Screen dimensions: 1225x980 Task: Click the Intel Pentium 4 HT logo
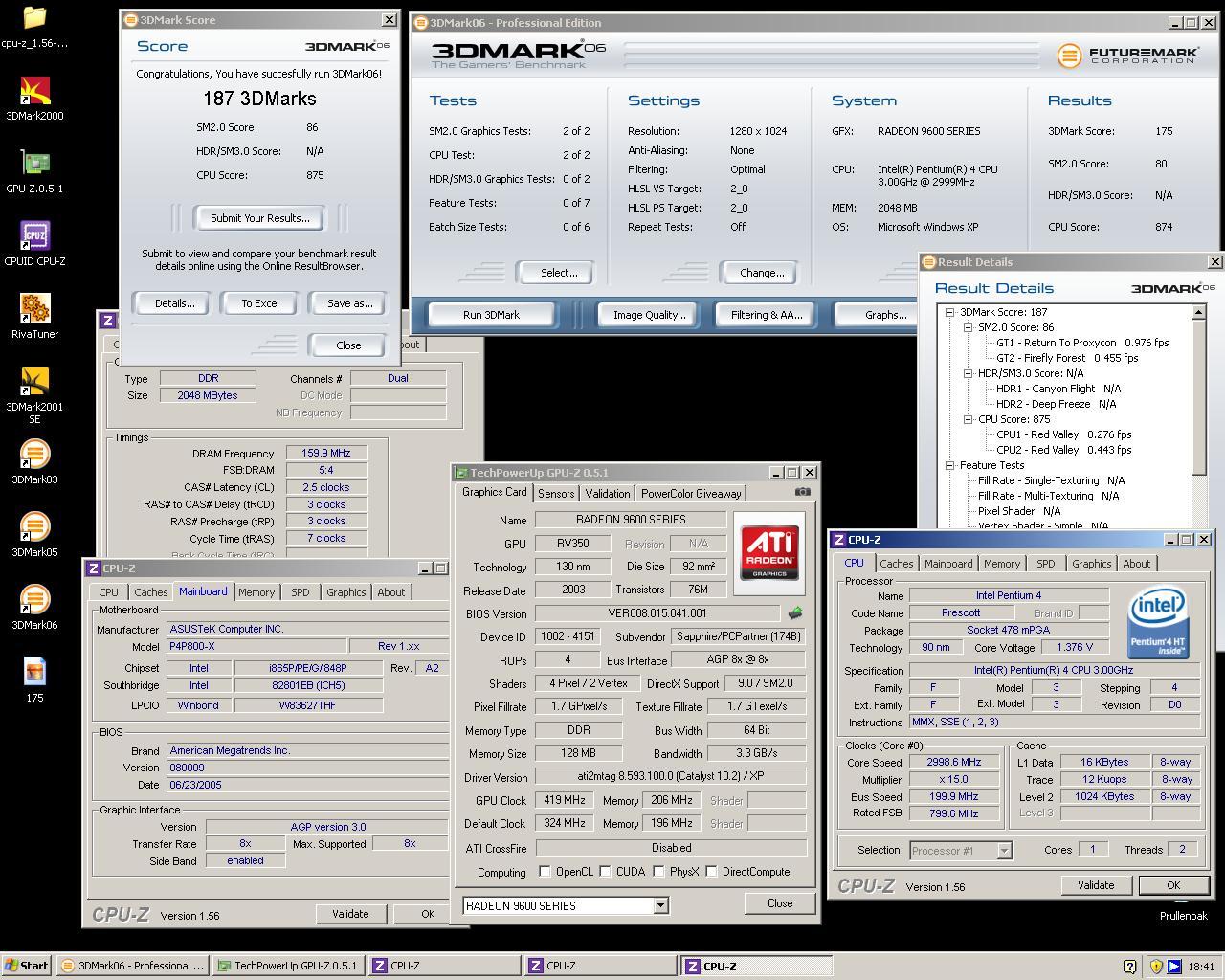click(1158, 623)
